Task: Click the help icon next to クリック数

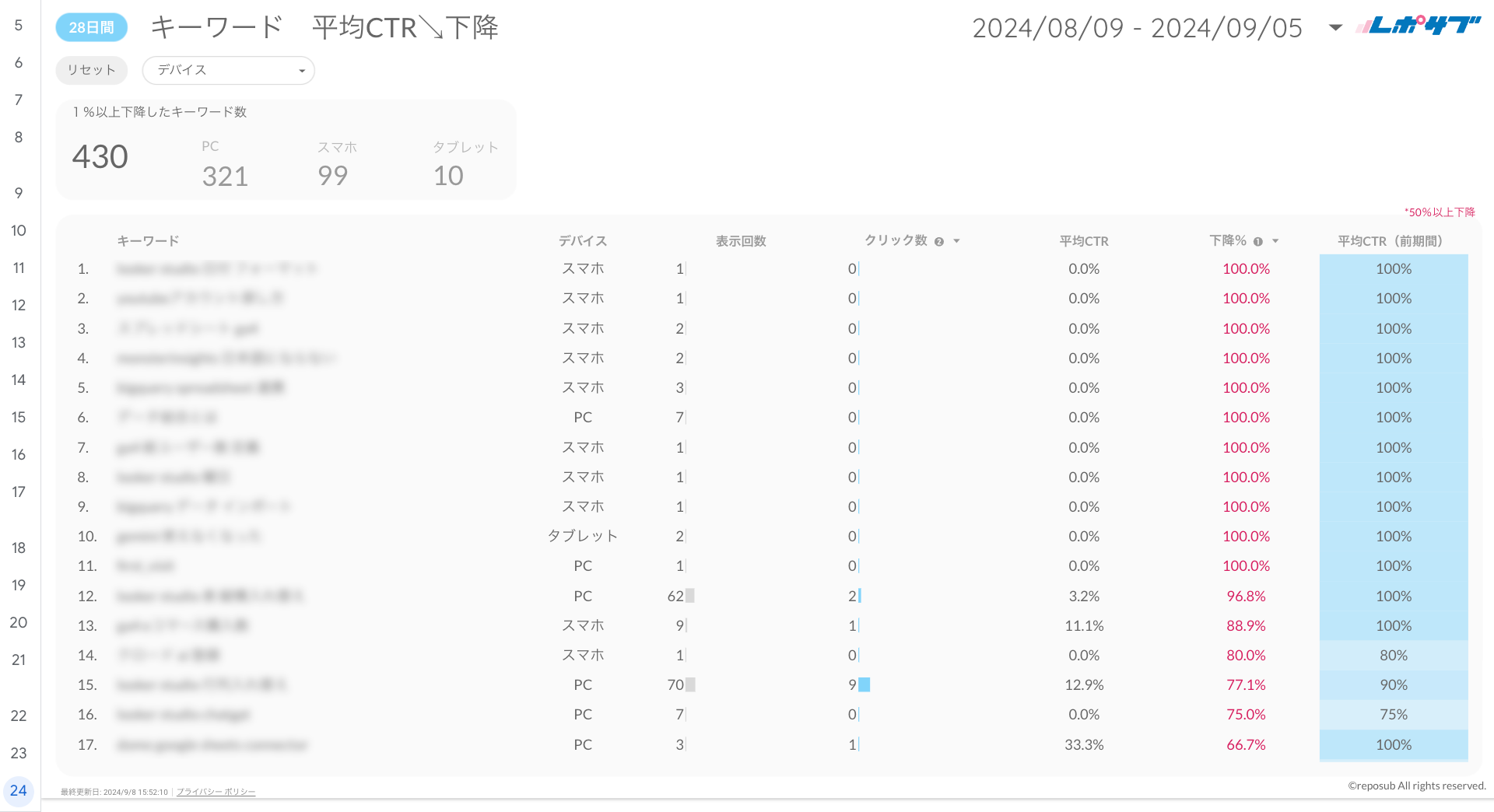Action: [x=939, y=242]
